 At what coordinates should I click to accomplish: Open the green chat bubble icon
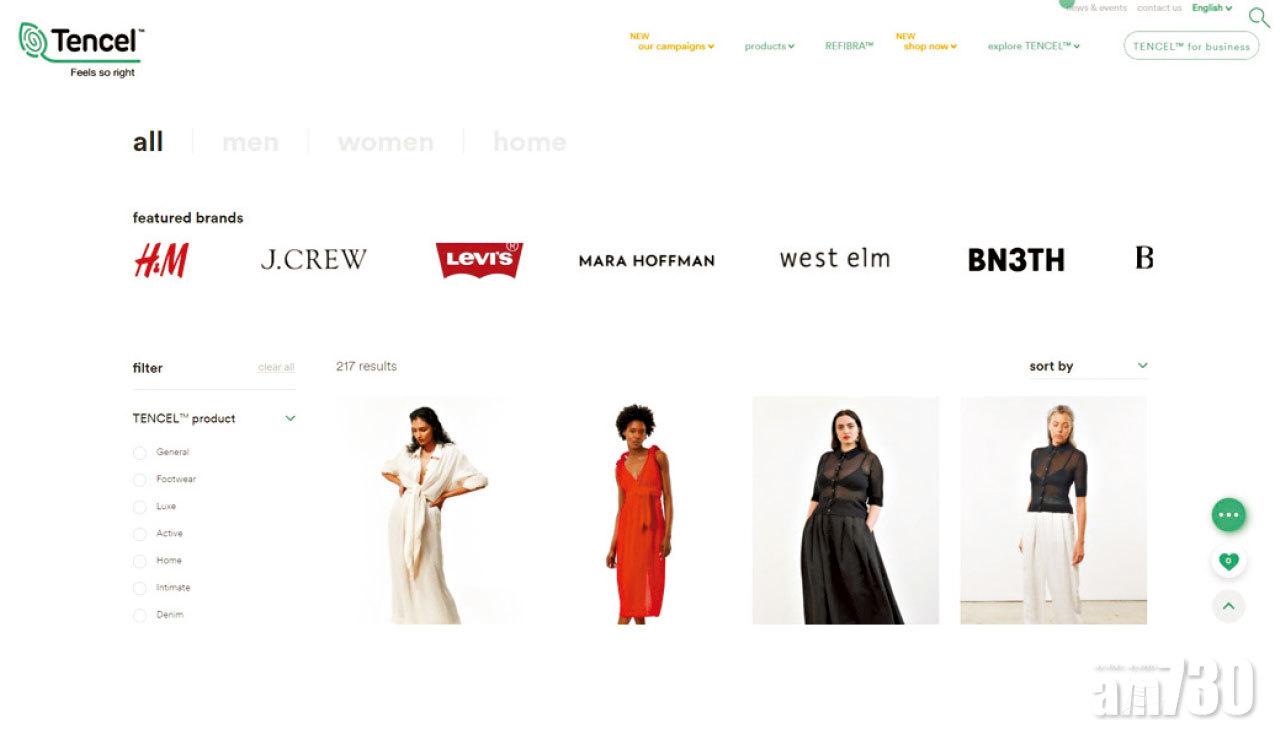tap(1229, 515)
